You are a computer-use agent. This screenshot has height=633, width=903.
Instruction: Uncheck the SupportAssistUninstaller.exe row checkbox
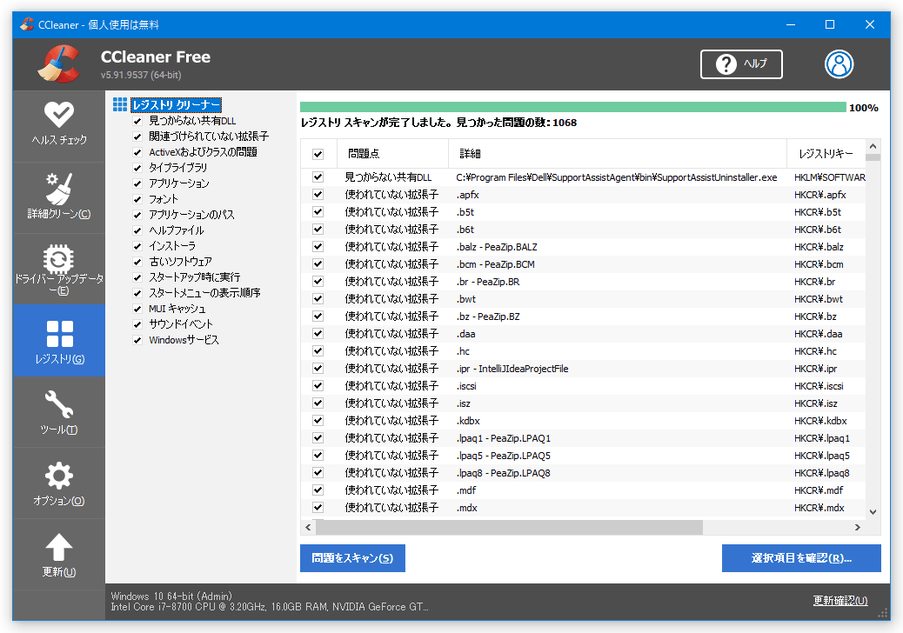[x=318, y=177]
